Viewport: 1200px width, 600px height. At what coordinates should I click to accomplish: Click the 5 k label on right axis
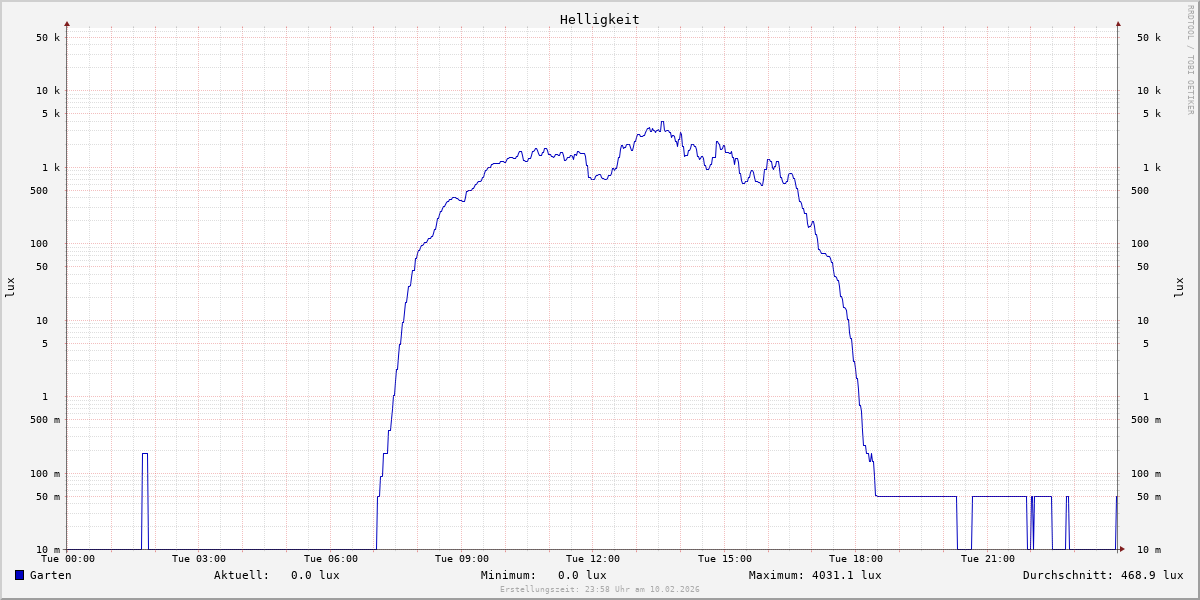[x=1152, y=114]
